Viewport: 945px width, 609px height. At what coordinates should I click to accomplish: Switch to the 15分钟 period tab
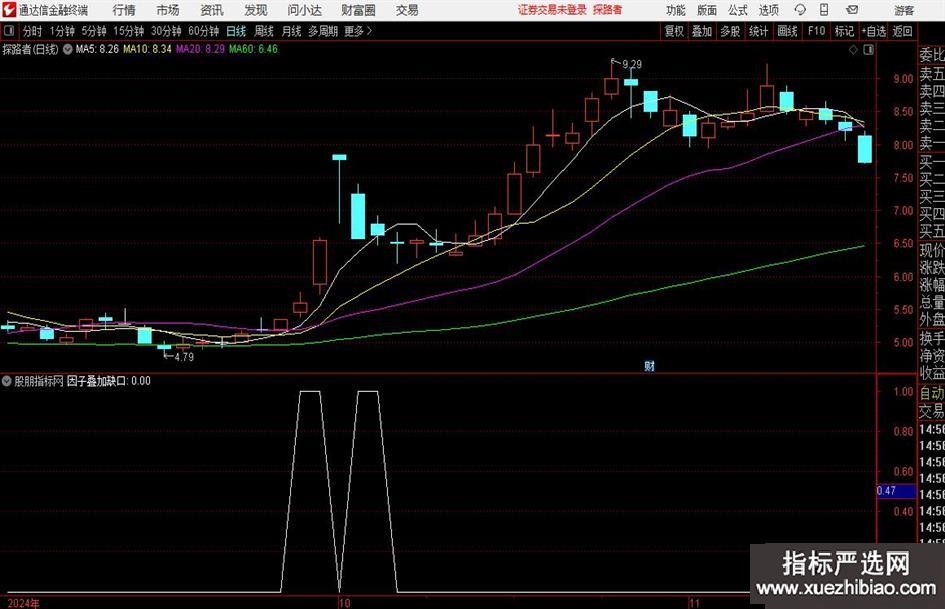129,31
